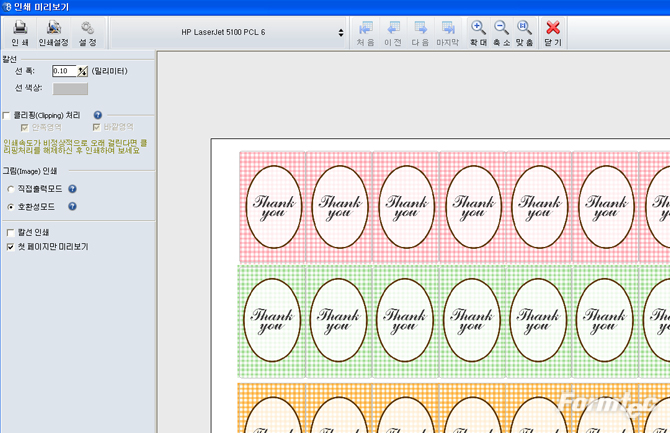Go to previous page with 이전
The height and width of the screenshot is (433, 670).
(x=393, y=33)
